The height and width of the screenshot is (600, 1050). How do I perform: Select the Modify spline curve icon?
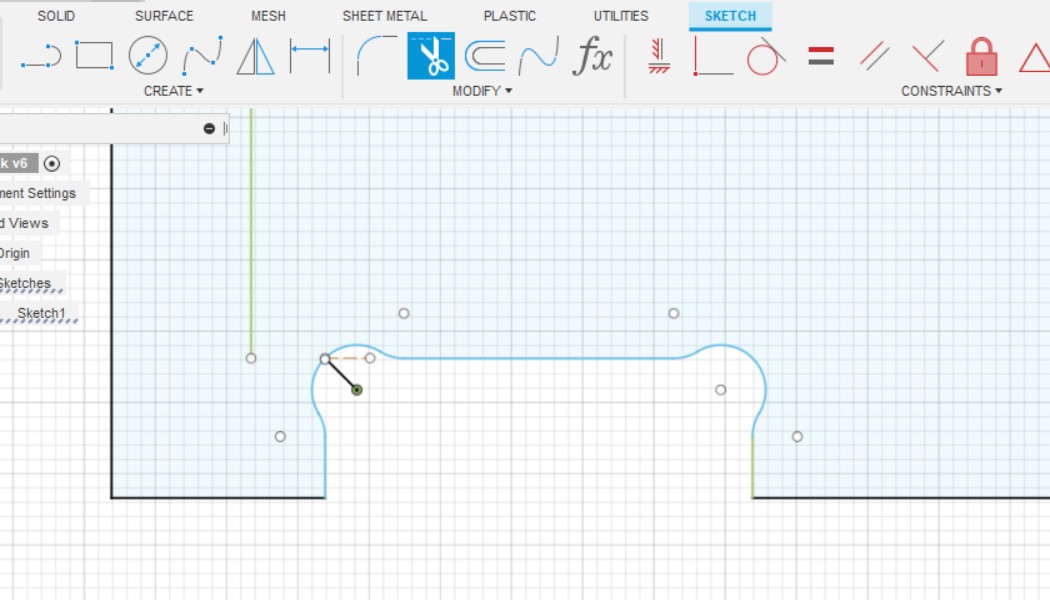pyautogui.click(x=538, y=56)
